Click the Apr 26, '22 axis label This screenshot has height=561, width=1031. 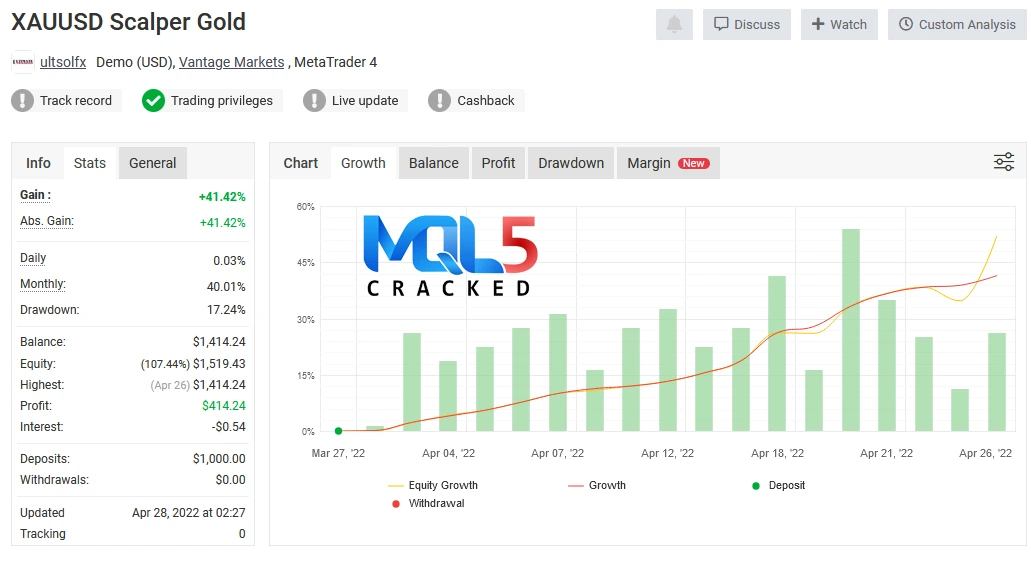[985, 453]
